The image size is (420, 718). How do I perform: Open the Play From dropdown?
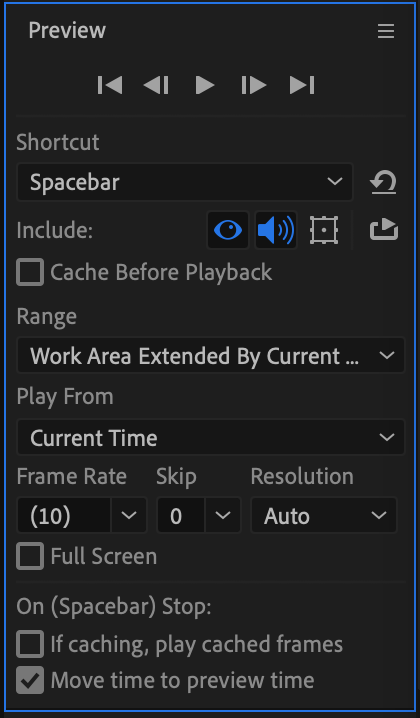click(x=211, y=437)
